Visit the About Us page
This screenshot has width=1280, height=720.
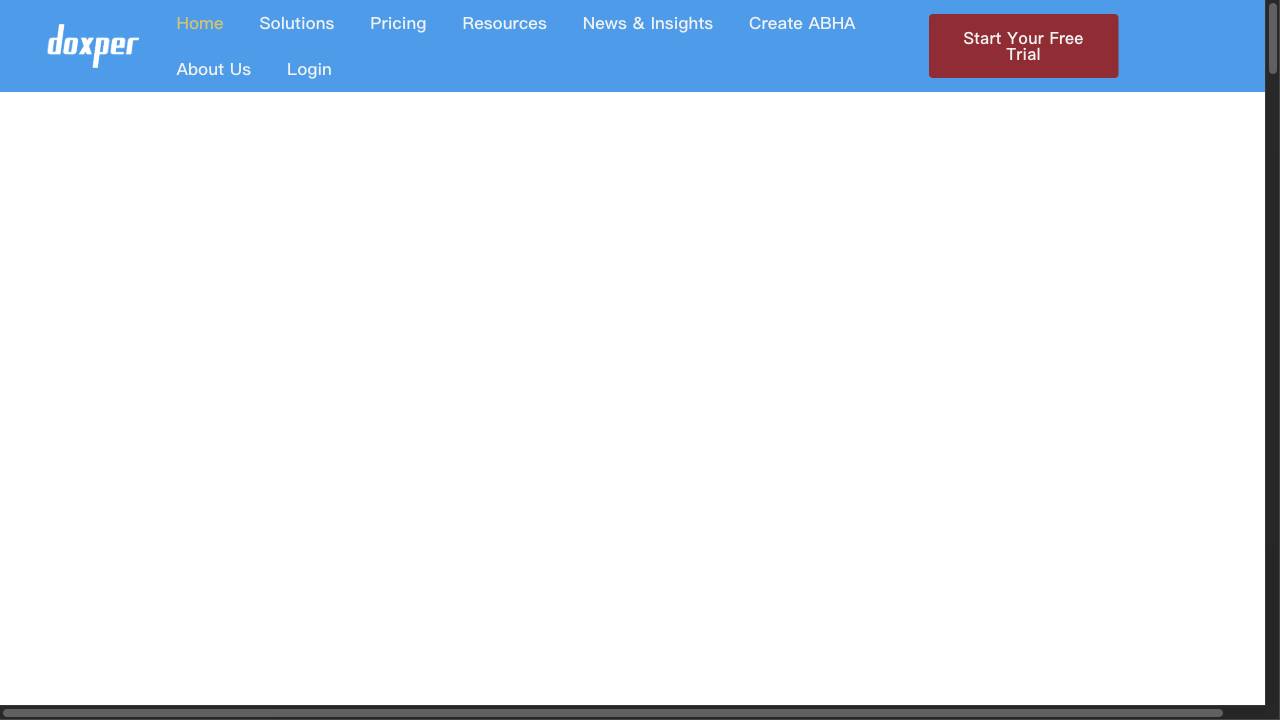tap(214, 69)
